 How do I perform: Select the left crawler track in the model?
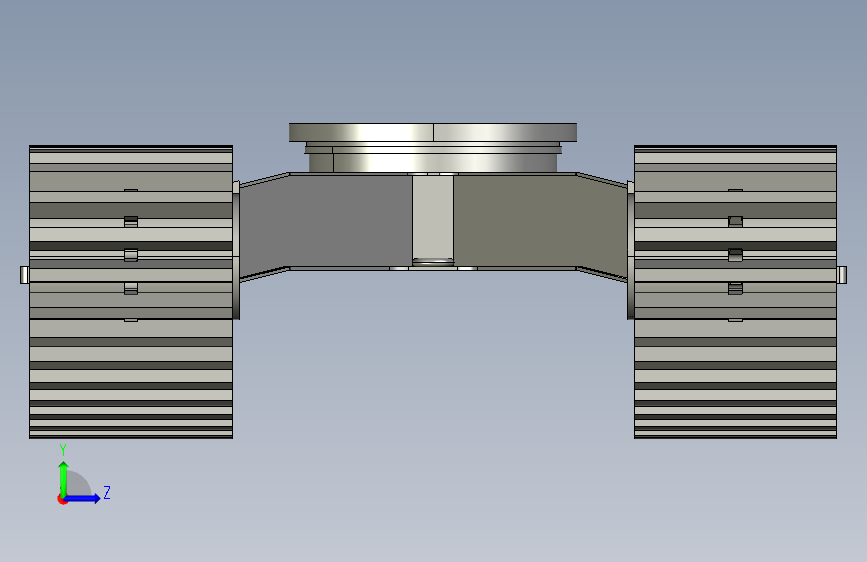point(131,292)
